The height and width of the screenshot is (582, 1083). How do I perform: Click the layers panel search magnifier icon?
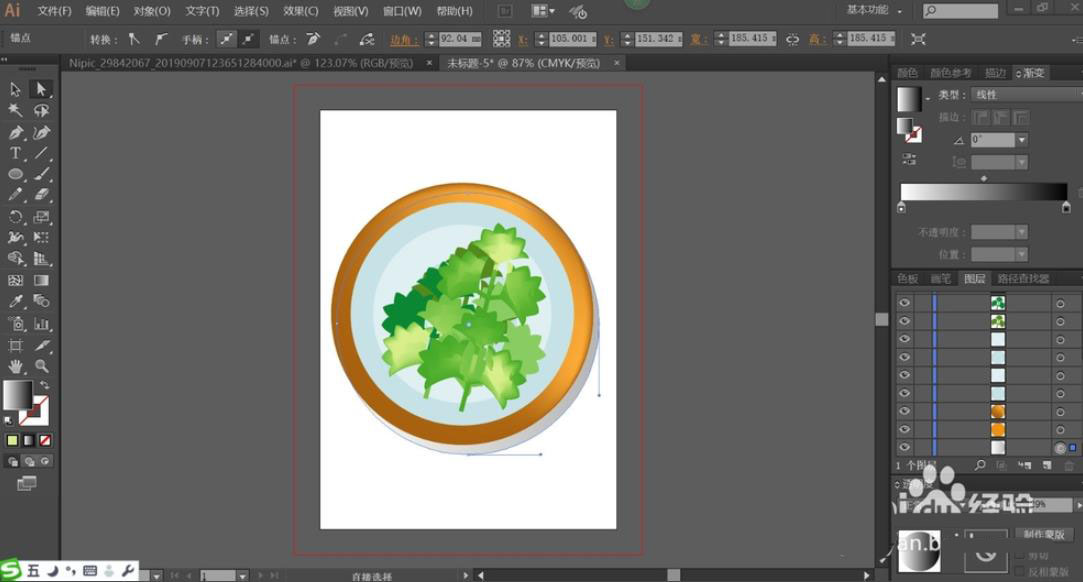[x=979, y=465]
